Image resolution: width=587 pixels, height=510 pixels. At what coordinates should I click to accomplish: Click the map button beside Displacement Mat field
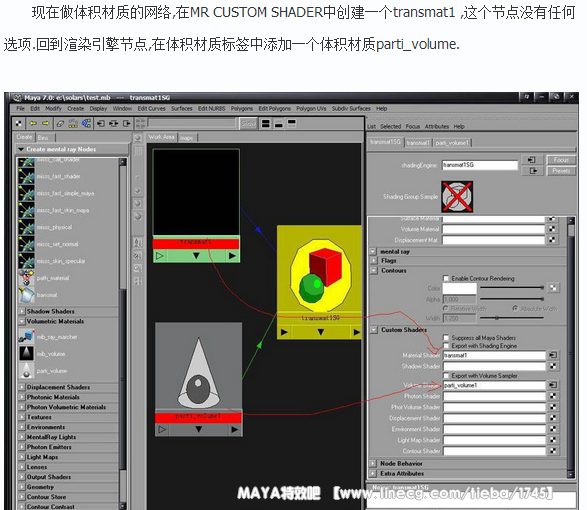[552, 240]
